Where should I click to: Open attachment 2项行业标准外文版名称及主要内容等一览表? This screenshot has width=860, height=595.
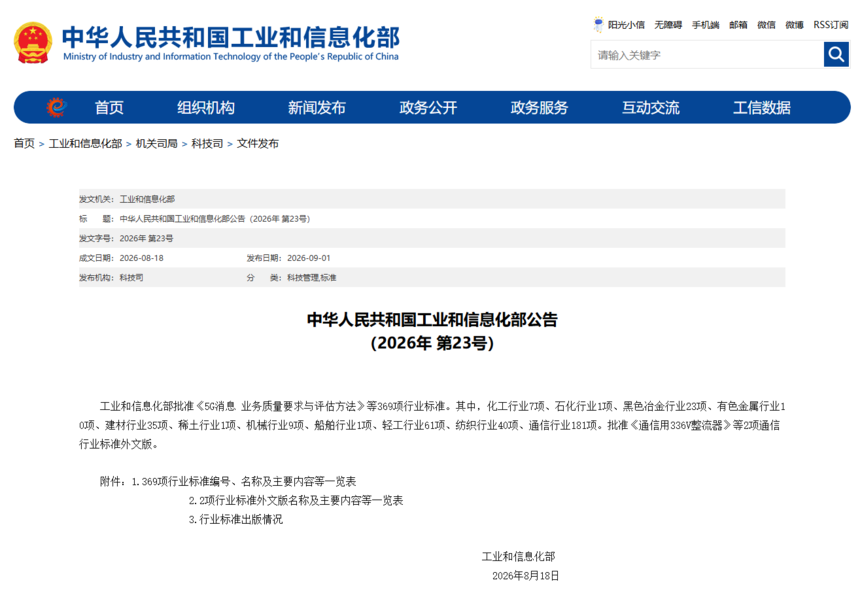(x=296, y=501)
